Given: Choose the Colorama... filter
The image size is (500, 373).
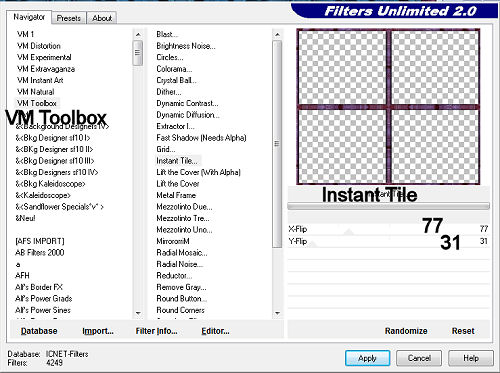Looking at the screenshot, I should coord(174,69).
